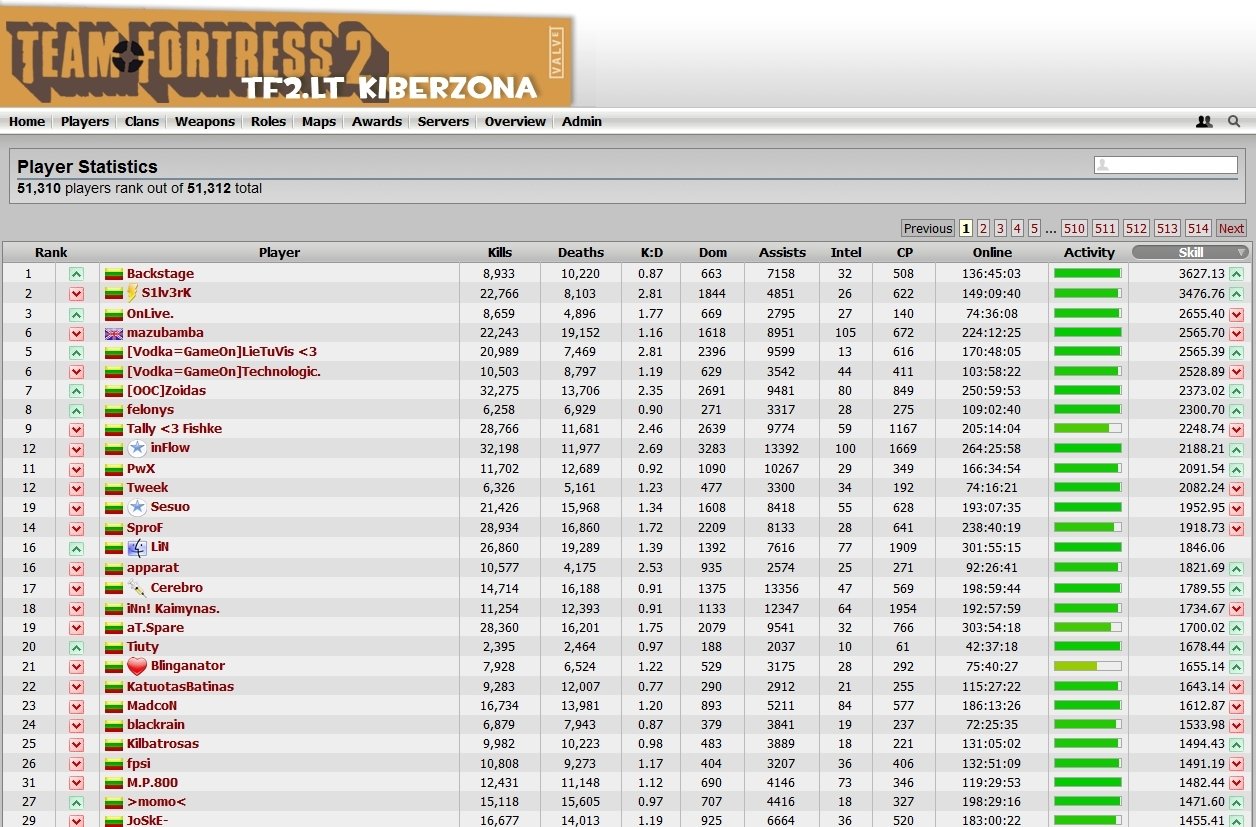This screenshot has height=827, width=1256.
Task: Click the star badge beside inFlow
Action: (x=137, y=448)
